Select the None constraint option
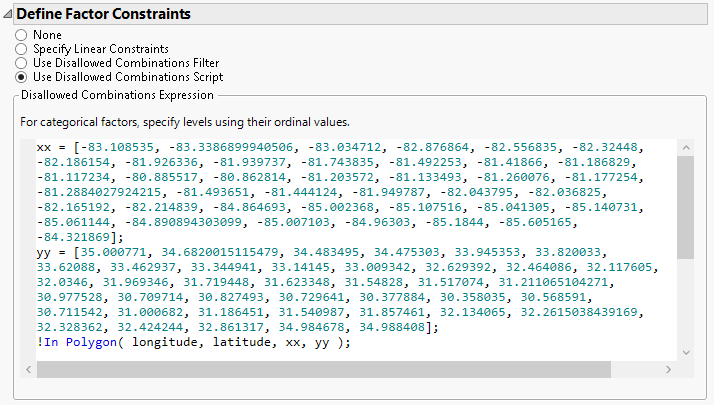The width and height of the screenshot is (714, 405). [x=21, y=34]
